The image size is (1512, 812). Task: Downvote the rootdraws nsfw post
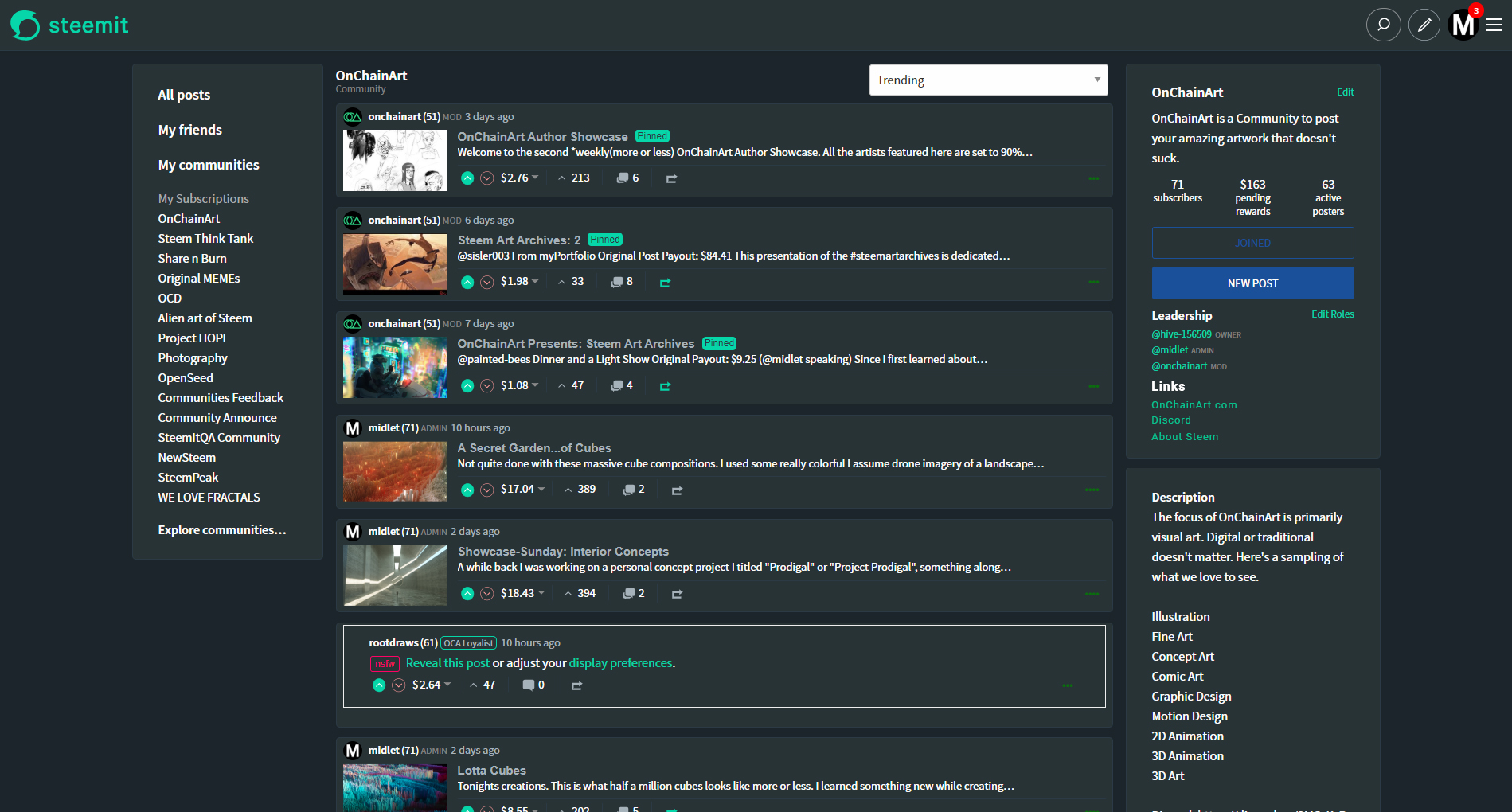399,685
